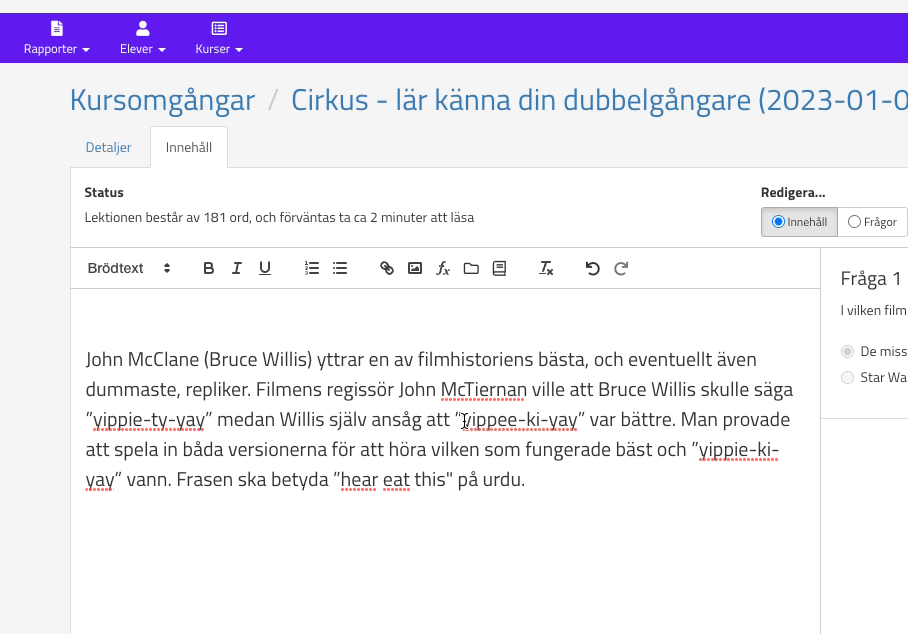Viewport: 908px width, 634px height.
Task: Apply italic formatting to text
Action: click(237, 268)
